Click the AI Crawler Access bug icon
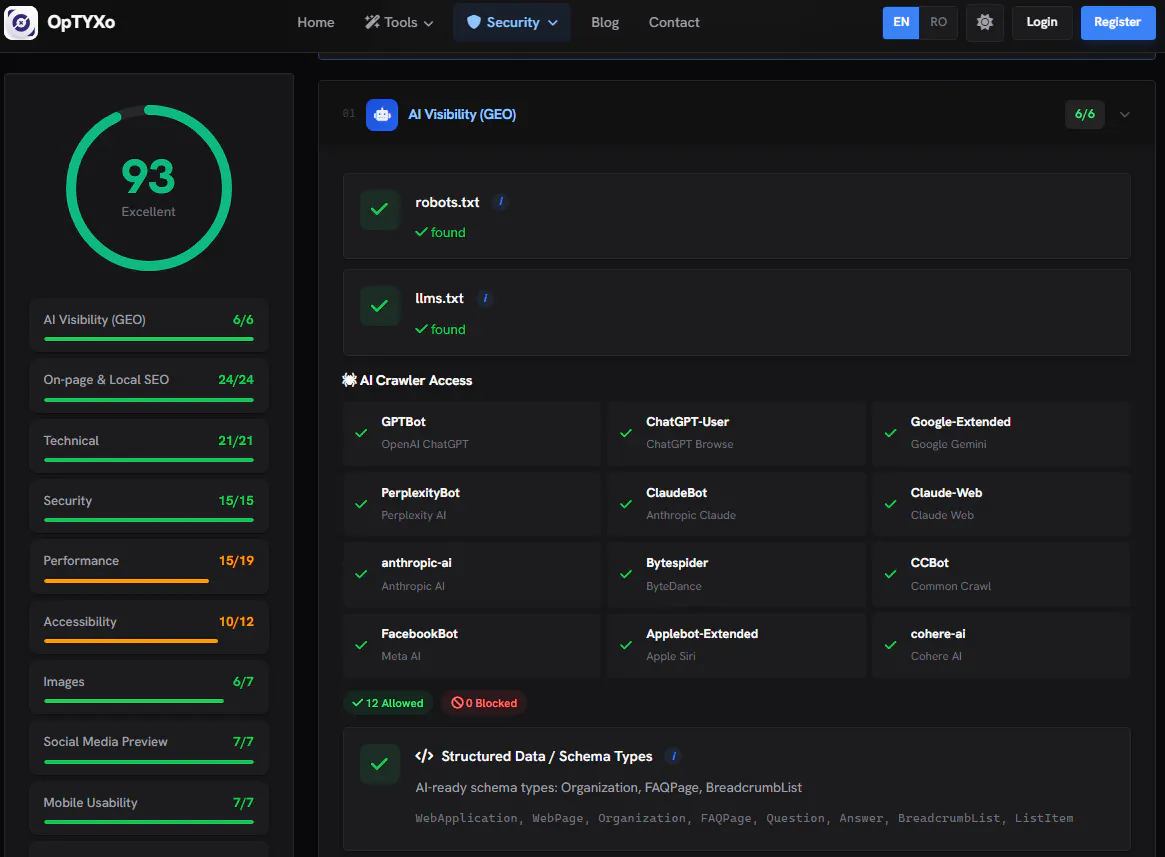This screenshot has height=857, width=1165. pos(349,380)
